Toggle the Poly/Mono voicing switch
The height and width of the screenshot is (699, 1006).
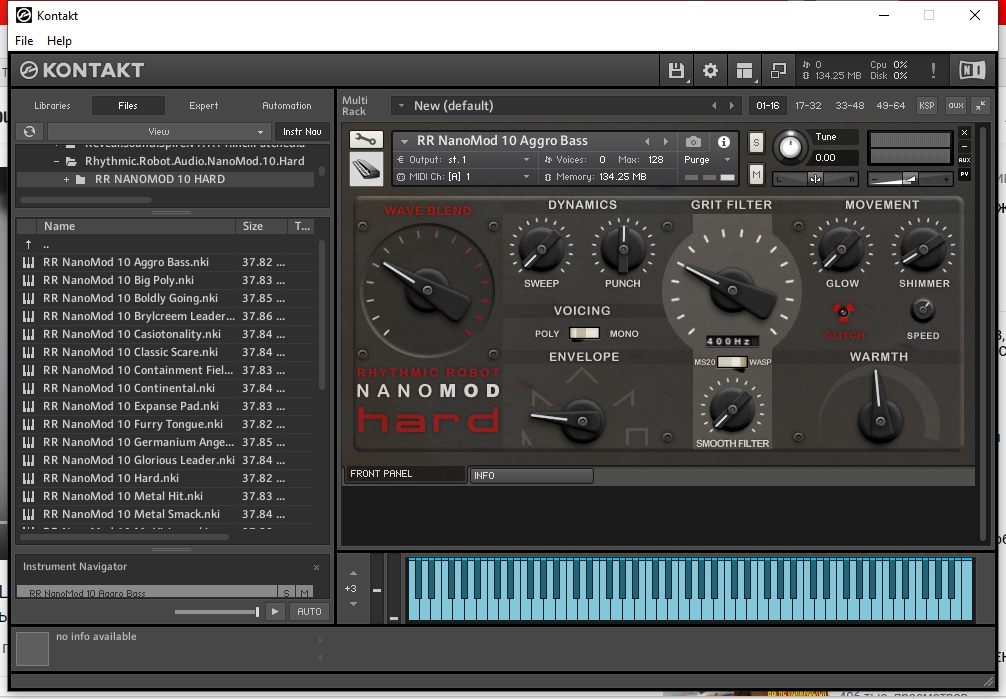pyautogui.click(x=584, y=333)
